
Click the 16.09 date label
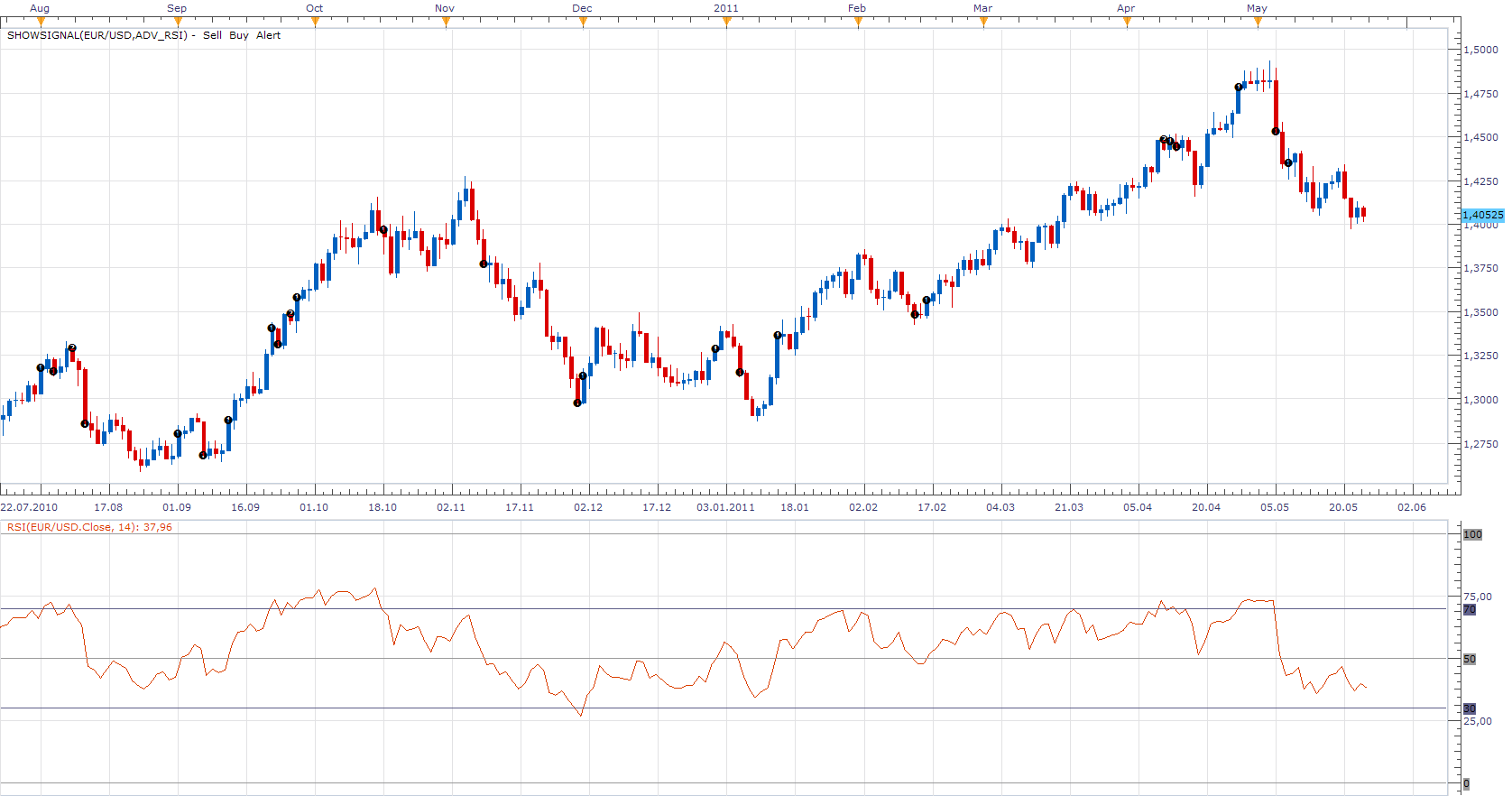245,507
